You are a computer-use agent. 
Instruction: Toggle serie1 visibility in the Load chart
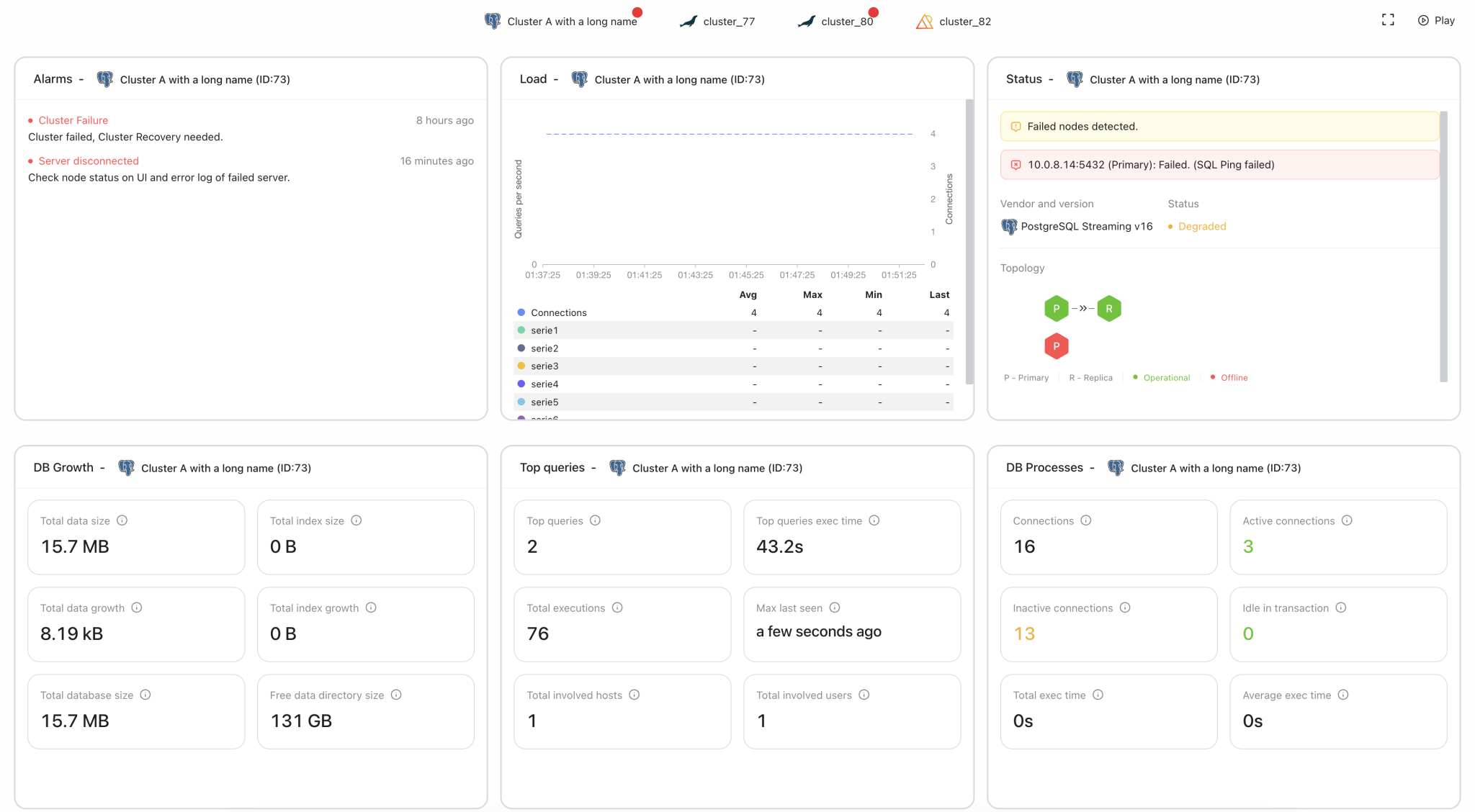click(544, 330)
